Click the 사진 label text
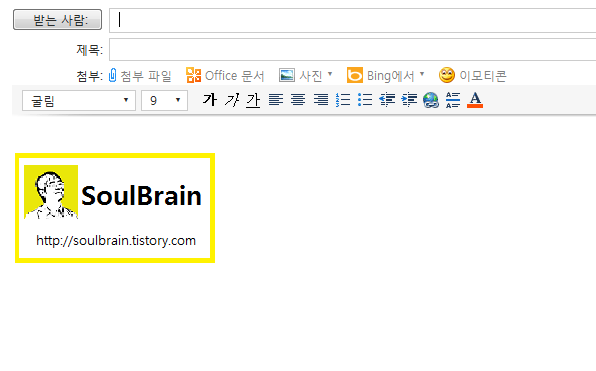The image size is (596, 371). tap(311, 76)
